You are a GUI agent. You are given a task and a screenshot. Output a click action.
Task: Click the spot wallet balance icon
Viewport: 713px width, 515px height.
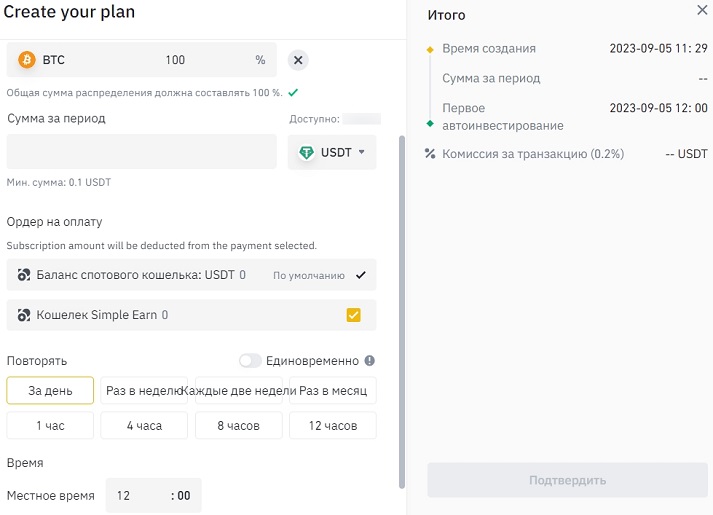pos(24,274)
